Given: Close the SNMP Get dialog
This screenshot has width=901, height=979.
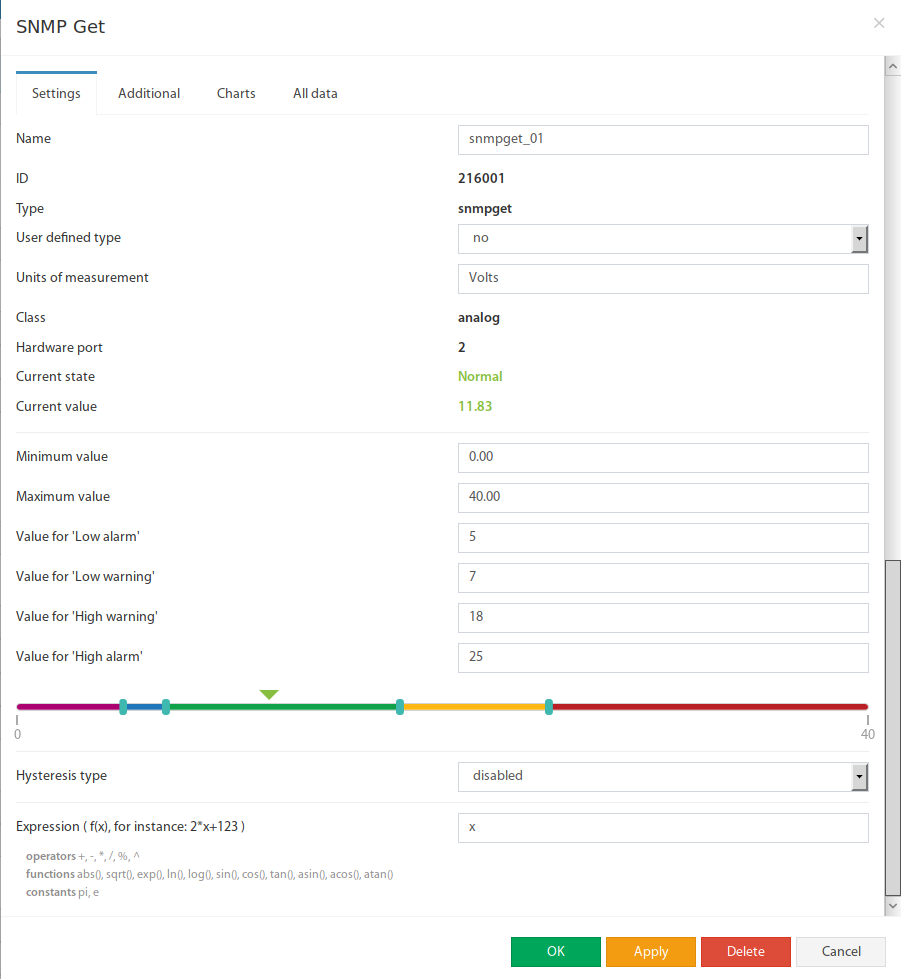Looking at the screenshot, I should pyautogui.click(x=879, y=23).
